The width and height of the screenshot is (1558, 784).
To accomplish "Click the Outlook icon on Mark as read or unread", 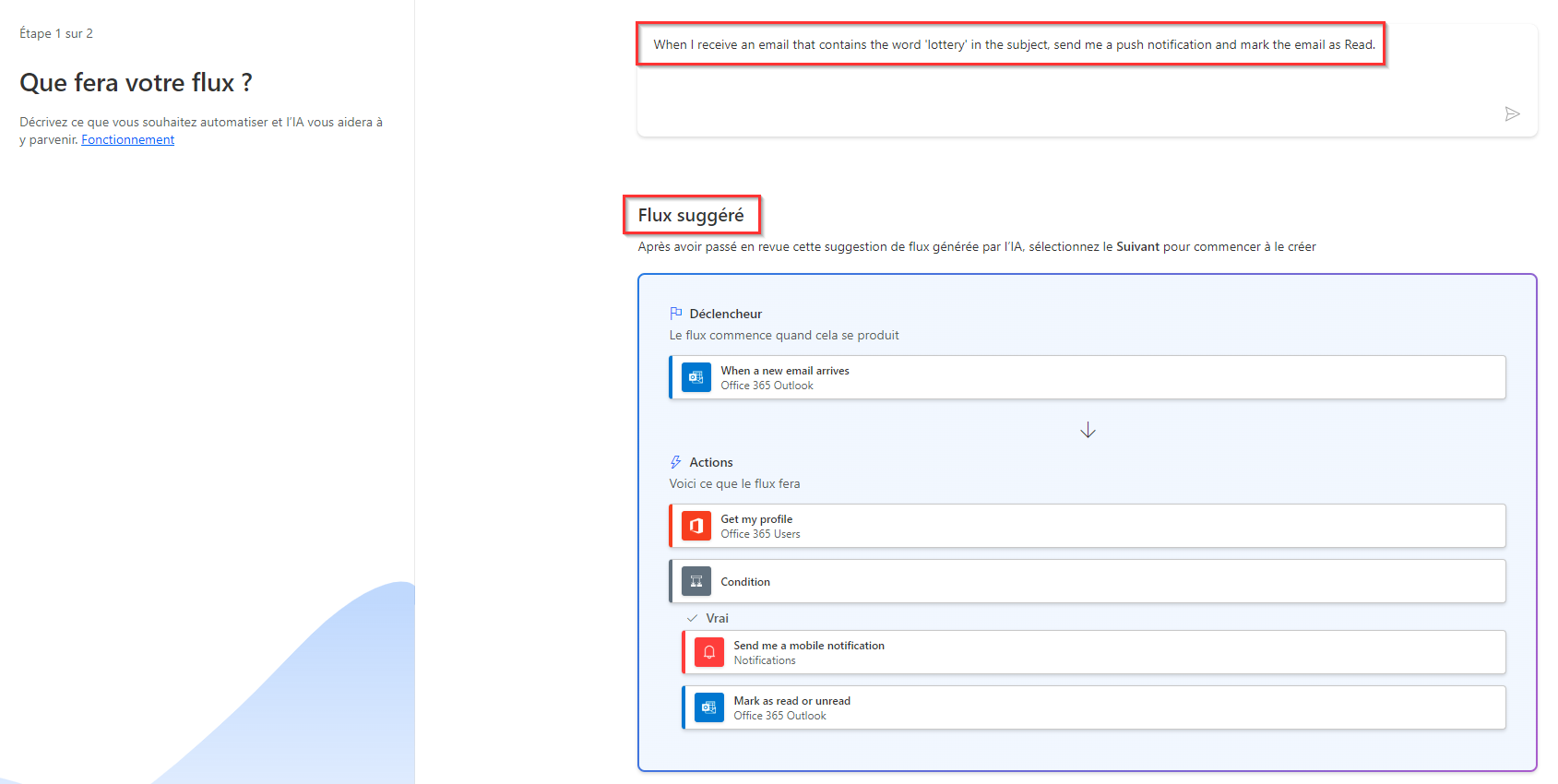I will pyautogui.click(x=709, y=707).
